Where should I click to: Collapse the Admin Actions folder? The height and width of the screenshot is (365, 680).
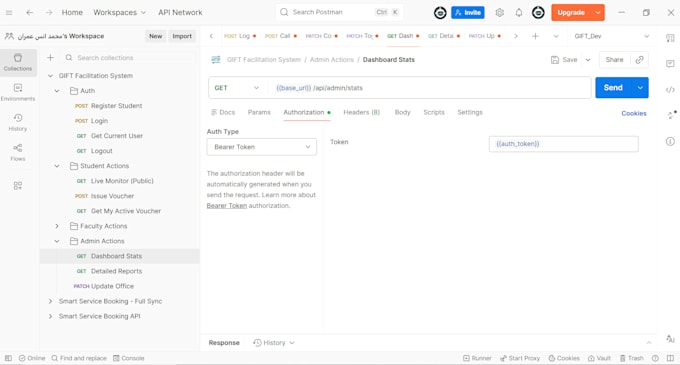click(x=57, y=241)
